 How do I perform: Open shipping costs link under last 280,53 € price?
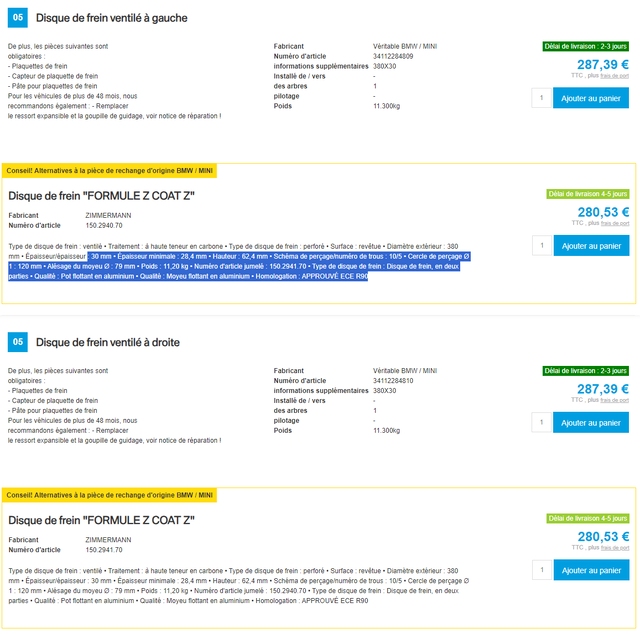tap(615, 548)
